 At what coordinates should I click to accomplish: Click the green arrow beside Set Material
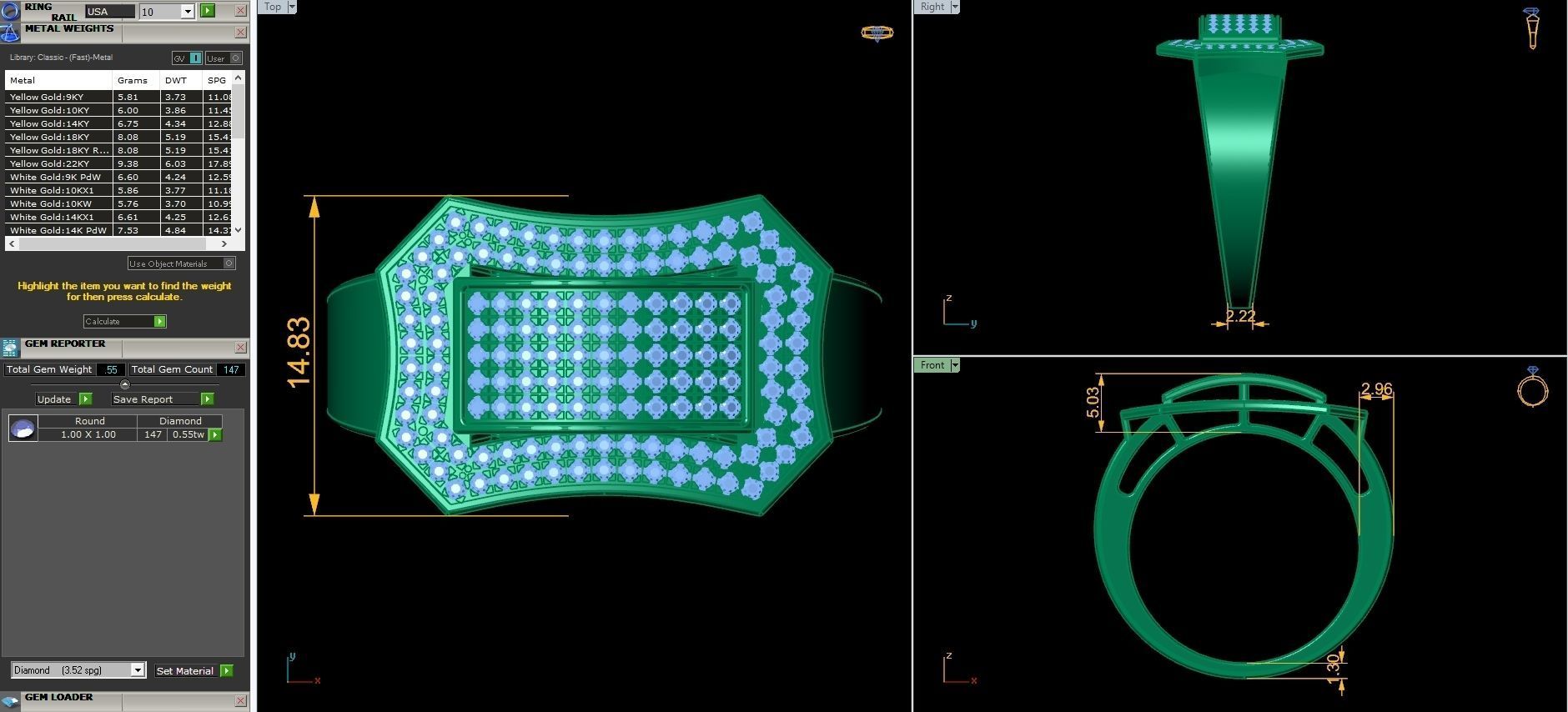pyautogui.click(x=227, y=670)
